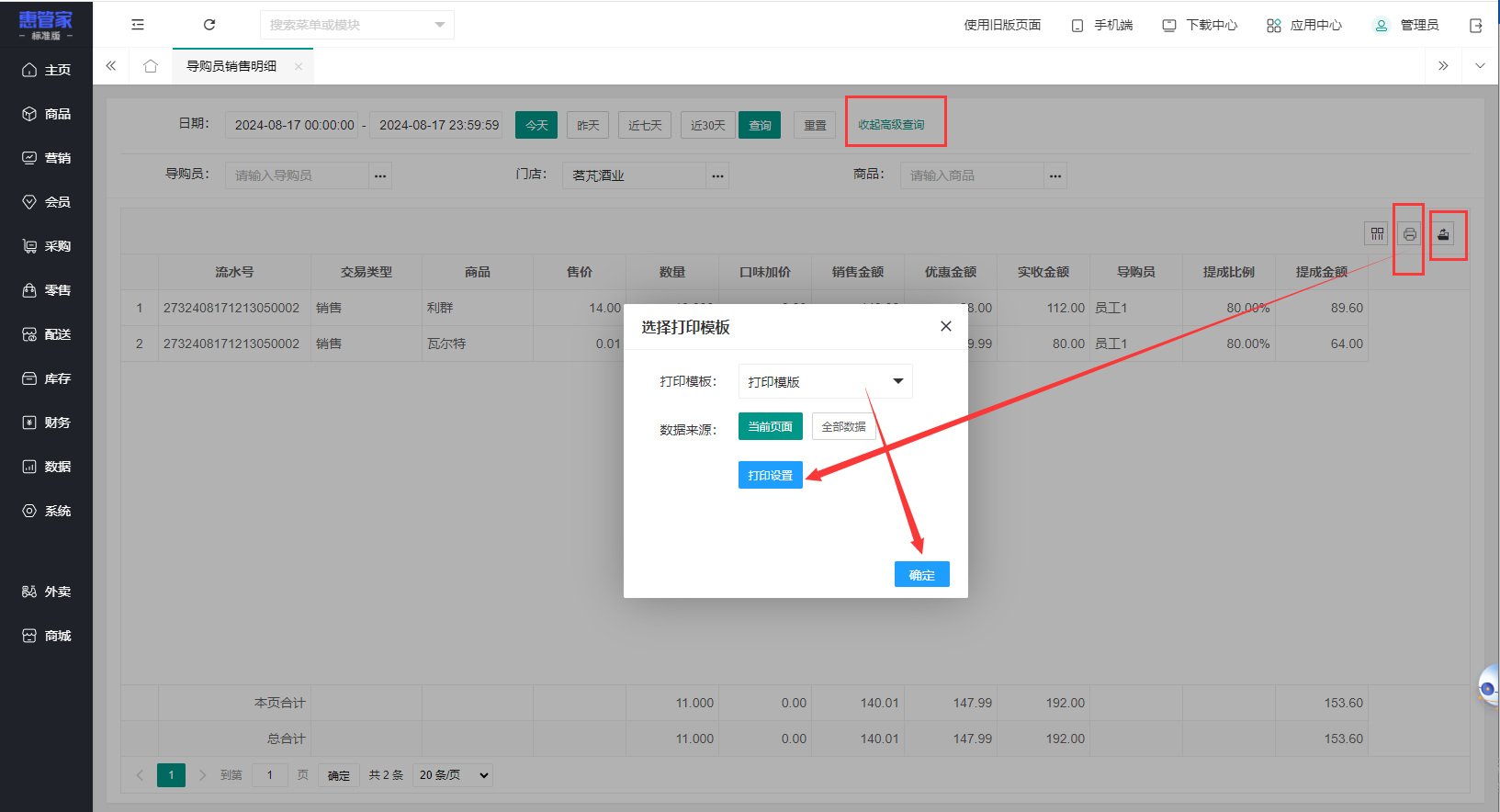Open the 外卖 sidebar menu
The image size is (1500, 812).
[46, 592]
